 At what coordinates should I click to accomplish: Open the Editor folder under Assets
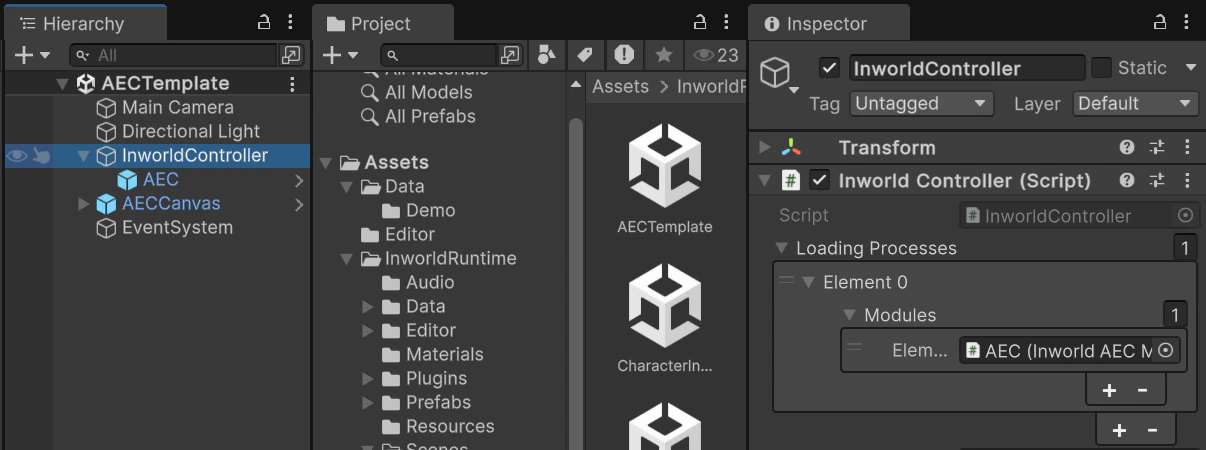[410, 234]
